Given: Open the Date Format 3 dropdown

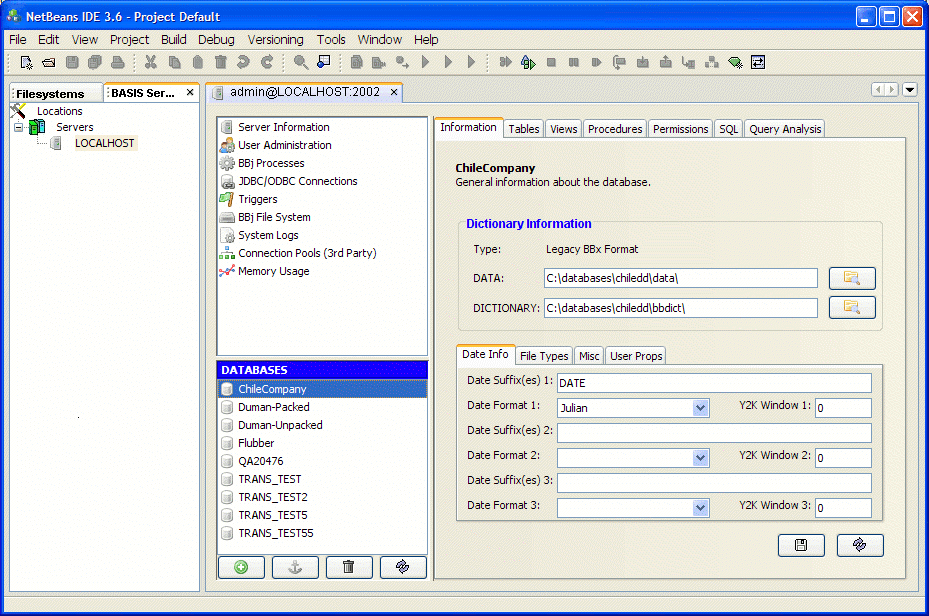Looking at the screenshot, I should 700,508.
